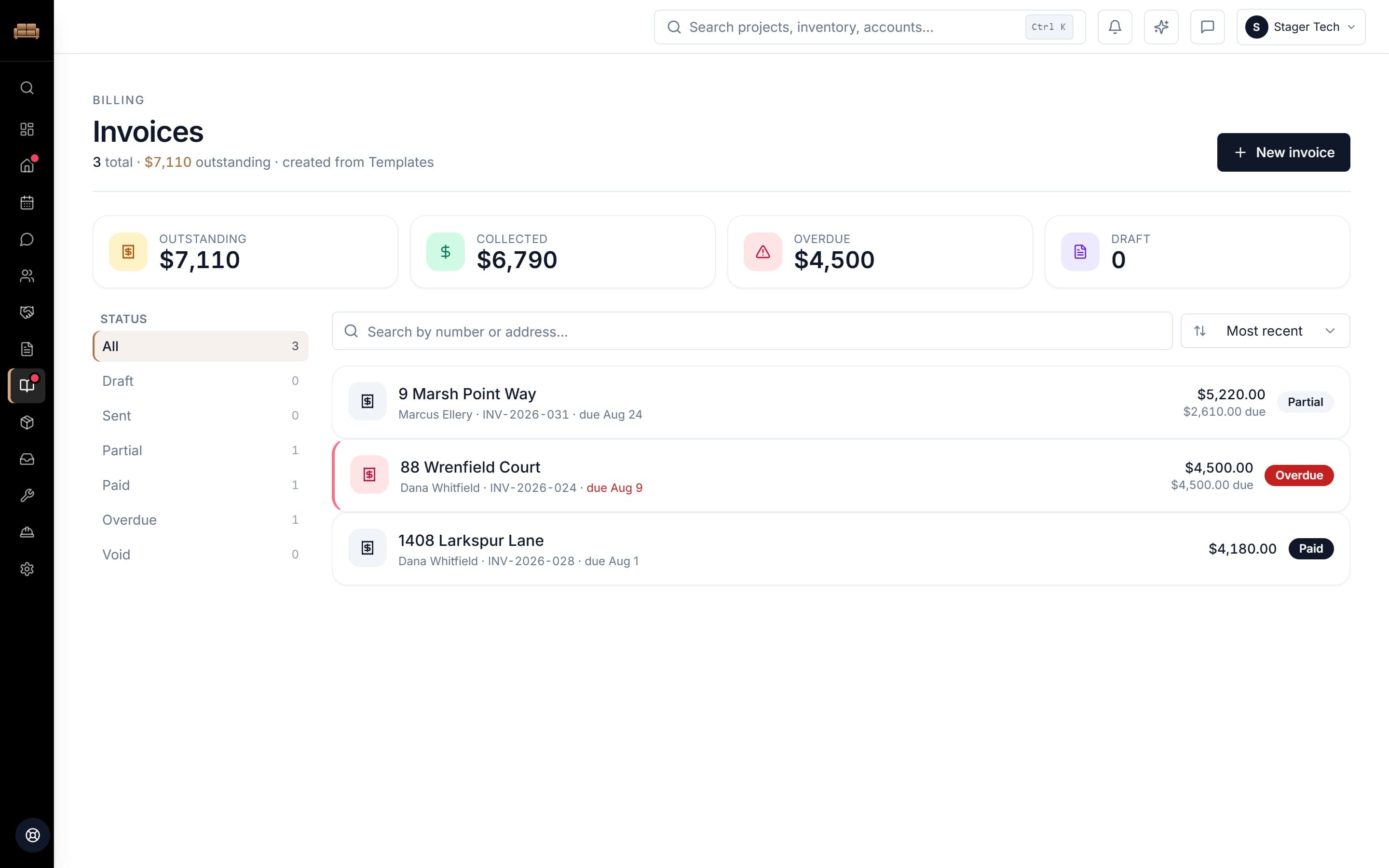Open the calendar icon in sidebar
This screenshot has height=868, width=1389.
(x=27, y=203)
